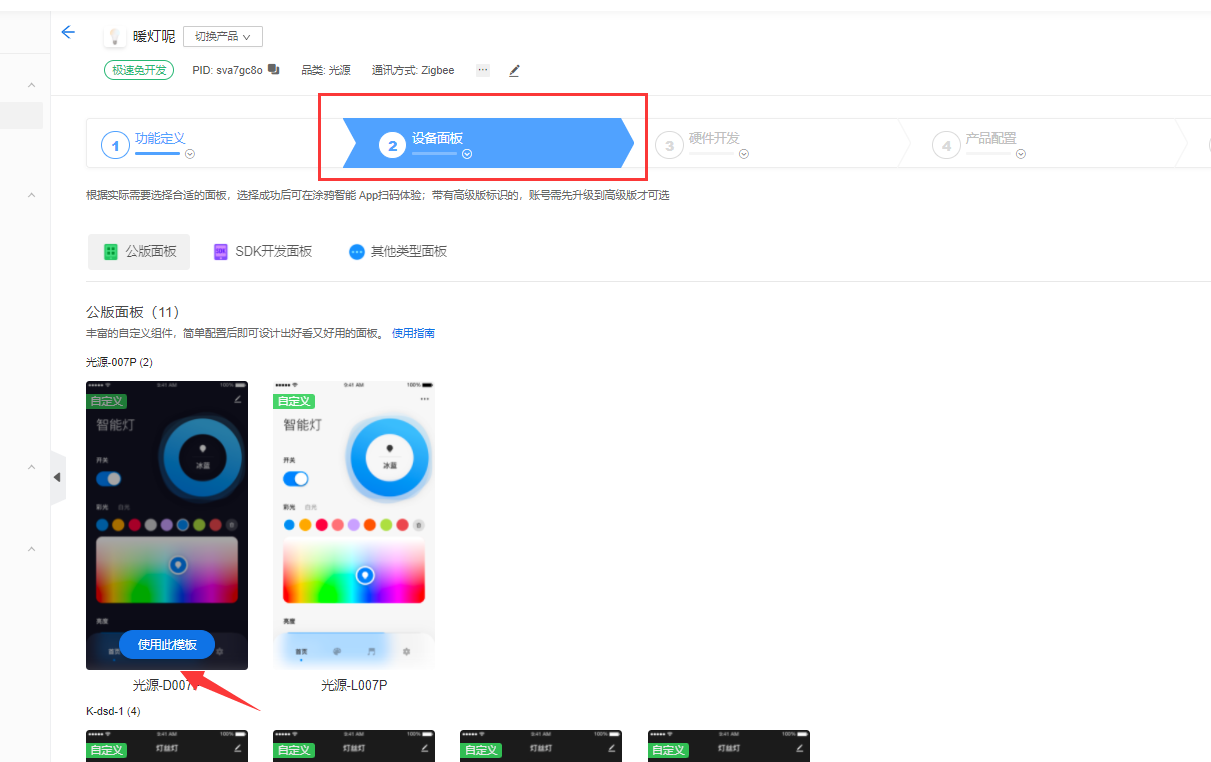Viewport: 1211px width, 762px height.
Task: Click three-dot icon on 光源-L007P preview
Action: [424, 399]
